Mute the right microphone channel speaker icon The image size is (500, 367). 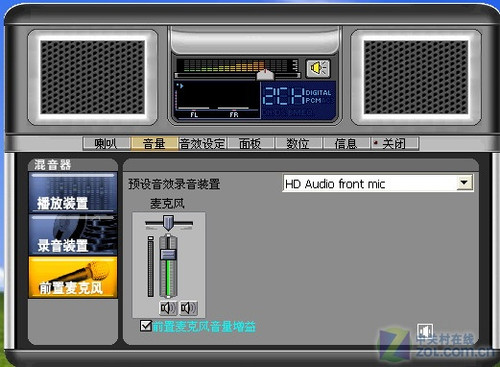188,308
